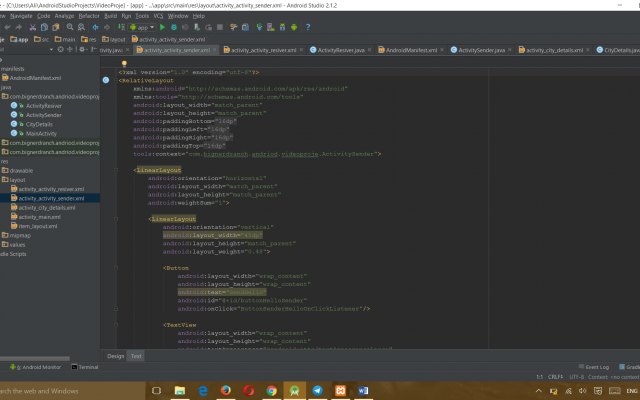Open the app run configuration dropdown
Viewport: 640px width, 400px height.
(142, 27)
